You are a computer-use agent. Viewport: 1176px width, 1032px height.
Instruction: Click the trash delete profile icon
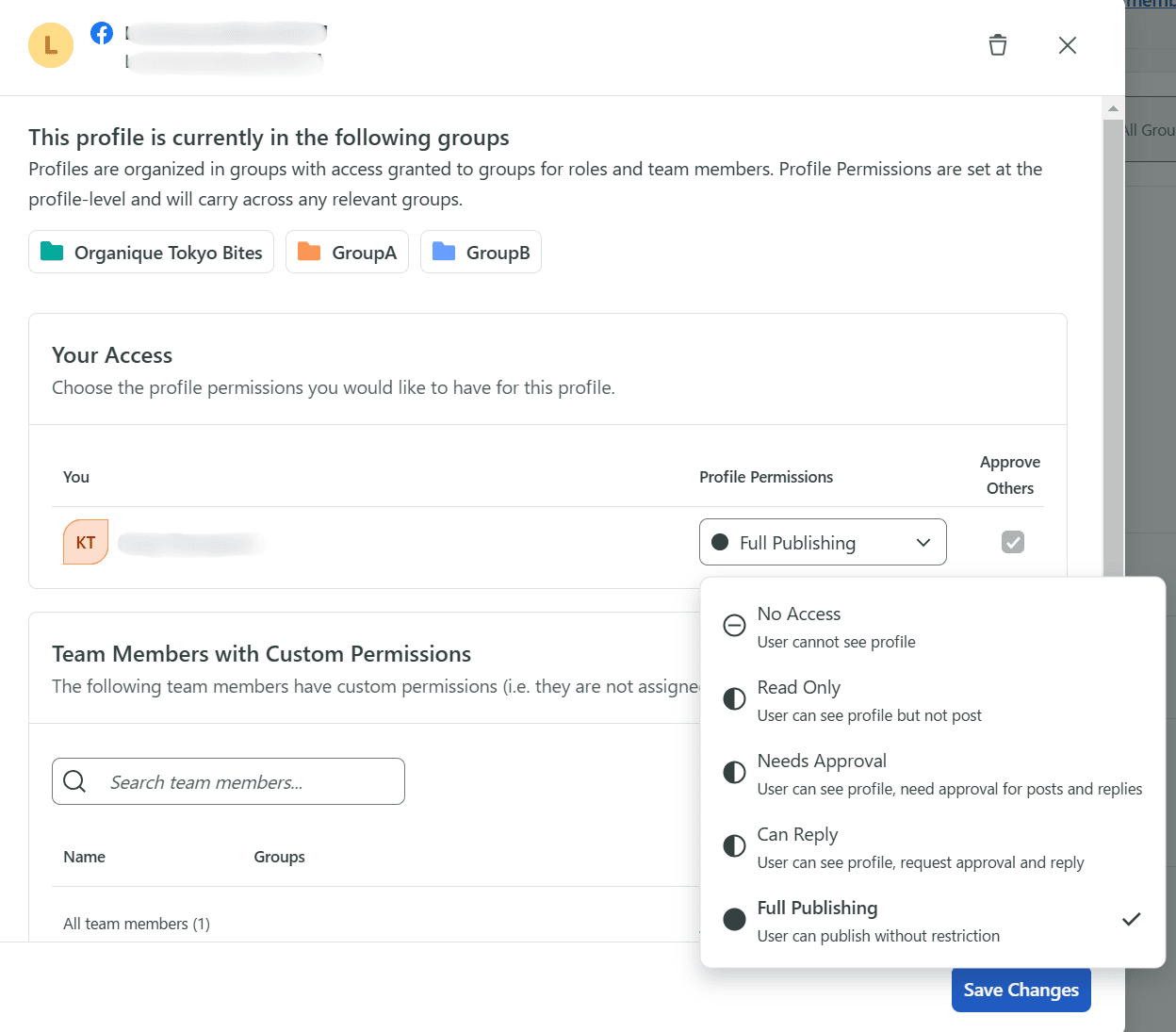pyautogui.click(x=998, y=45)
